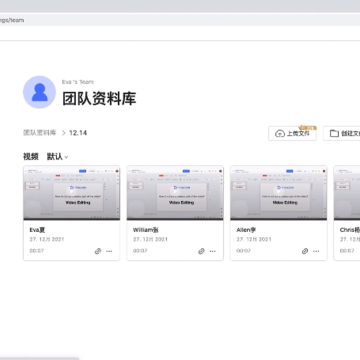Click the 00:07 duration on William card
Screen dimensions: 360x360
pos(140,251)
